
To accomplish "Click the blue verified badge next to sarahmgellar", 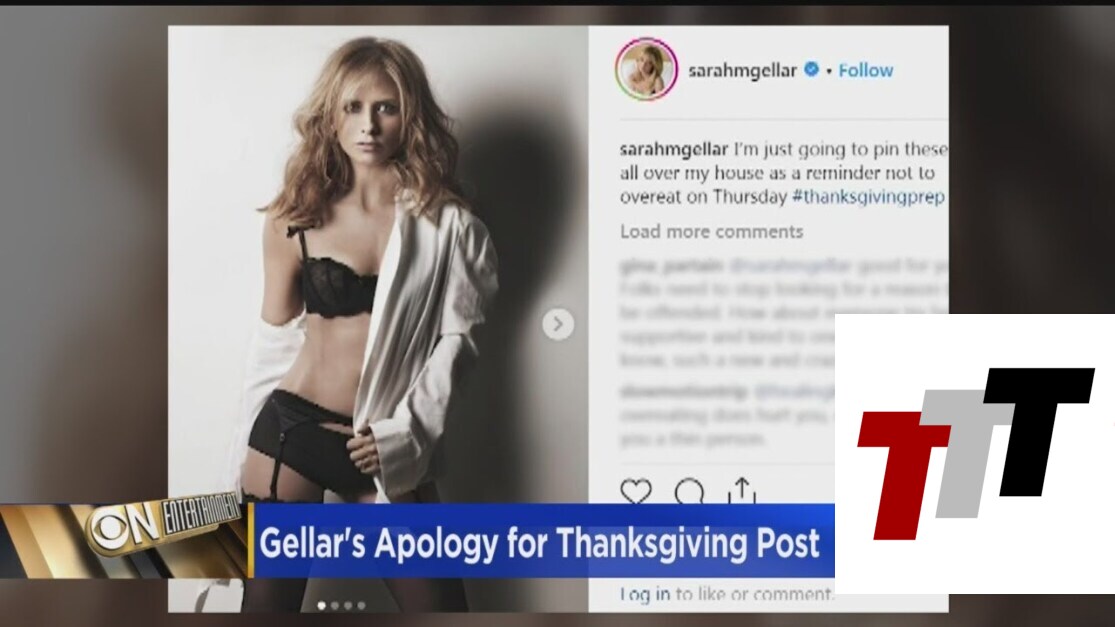I will (x=811, y=70).
